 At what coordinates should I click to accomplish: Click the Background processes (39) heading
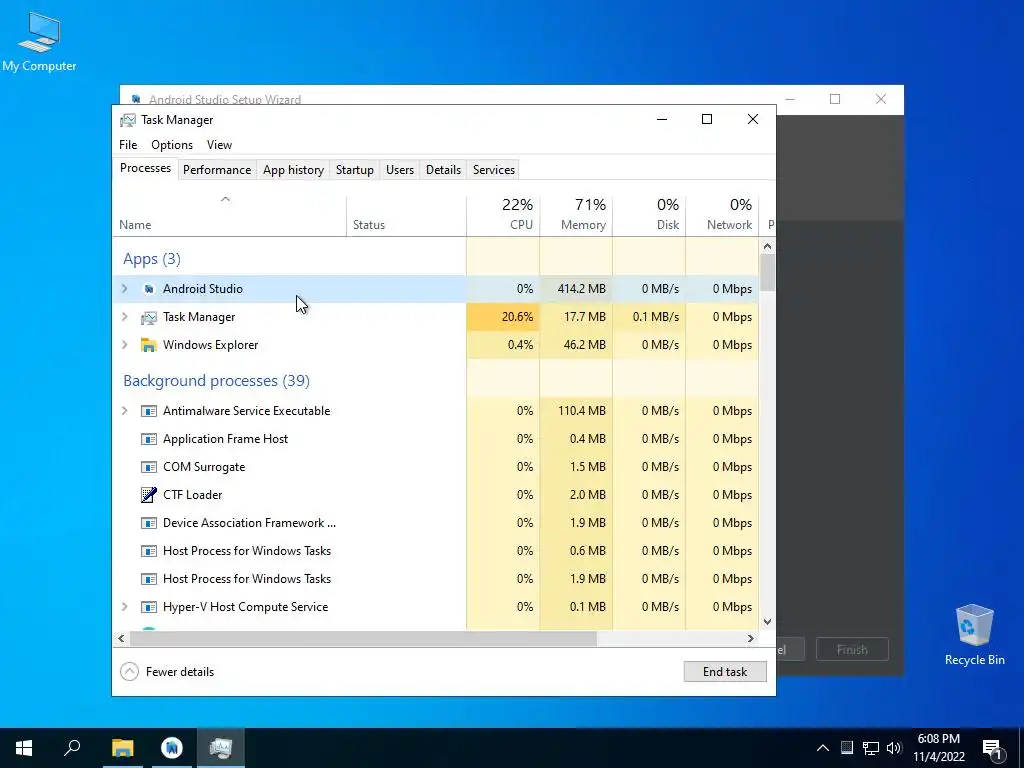(x=216, y=381)
